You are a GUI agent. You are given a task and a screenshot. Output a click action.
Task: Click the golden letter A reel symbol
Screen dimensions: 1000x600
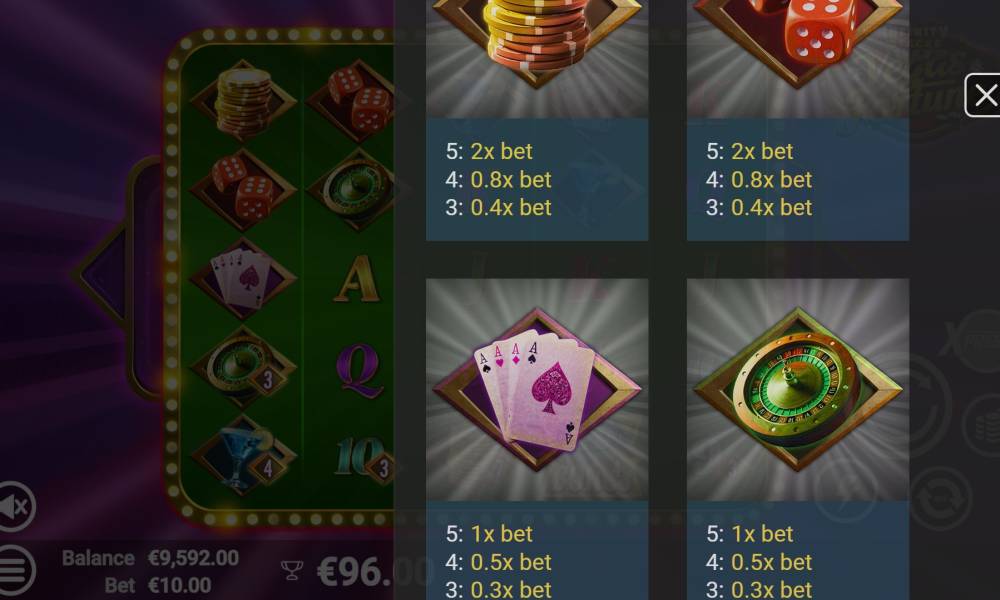(x=357, y=279)
